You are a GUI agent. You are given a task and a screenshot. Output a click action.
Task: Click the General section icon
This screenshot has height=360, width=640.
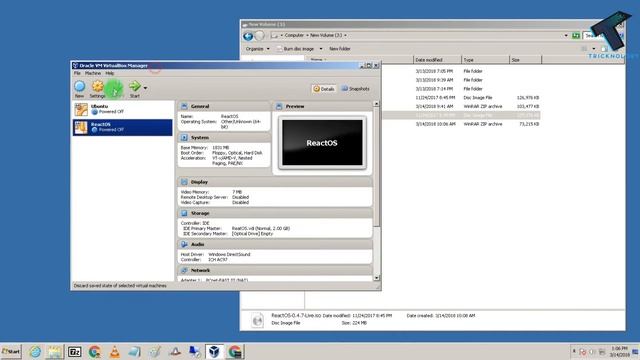pos(184,106)
